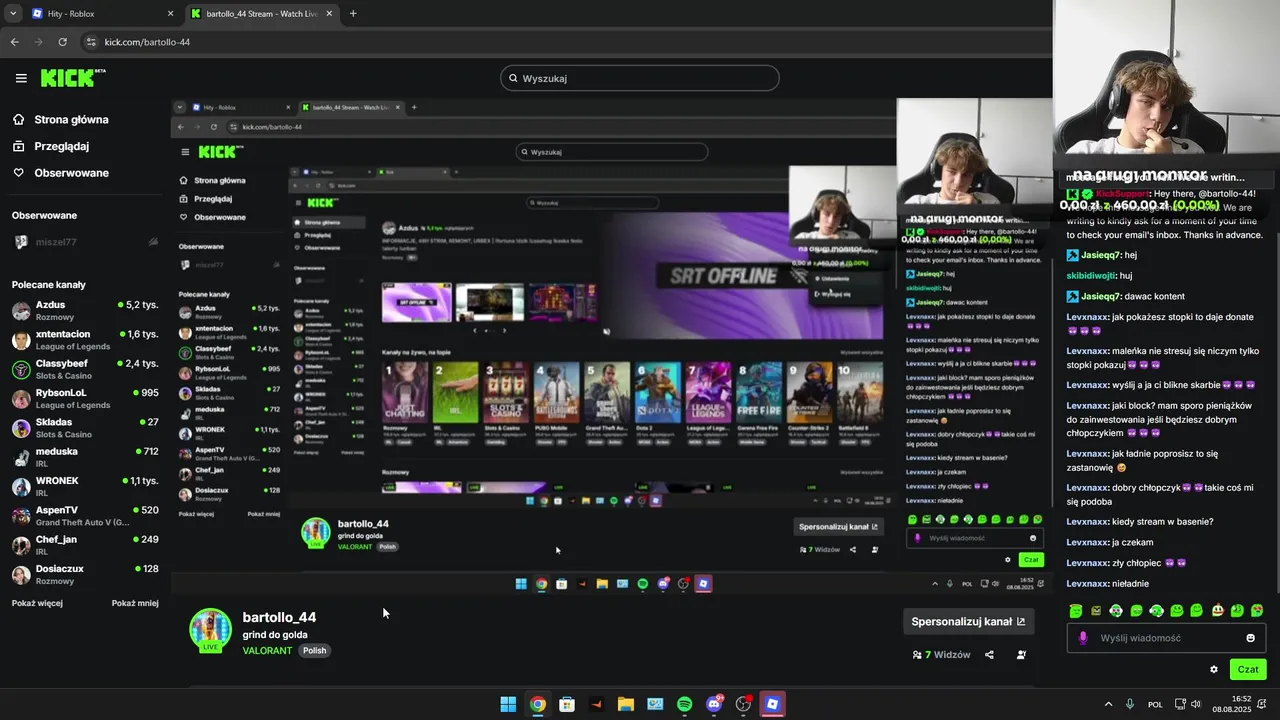The height and width of the screenshot is (720, 1280).
Task: Go forward in browser
Action: [x=39, y=42]
